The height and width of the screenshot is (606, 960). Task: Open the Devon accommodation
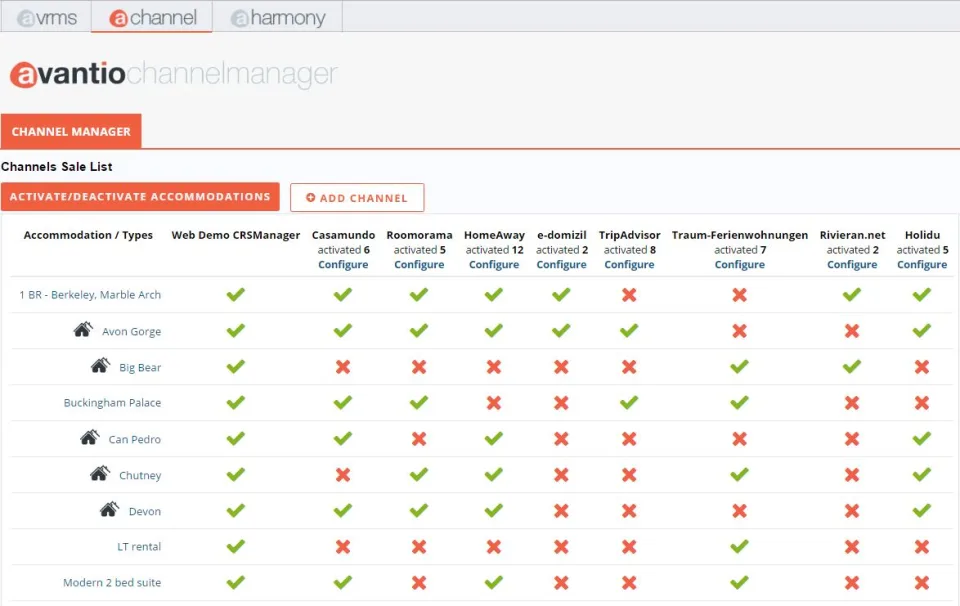pos(145,511)
